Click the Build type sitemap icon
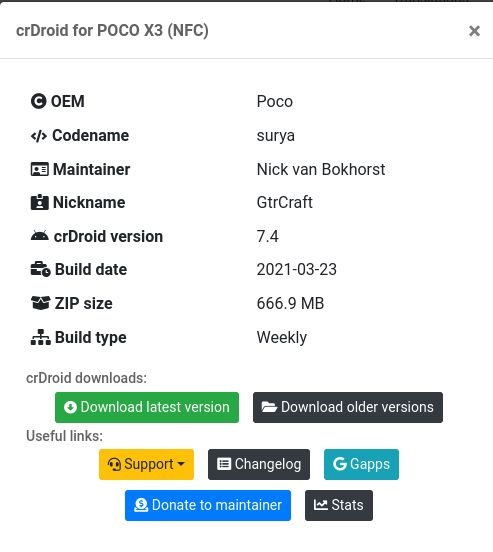The height and width of the screenshot is (552, 493). tap(40, 337)
